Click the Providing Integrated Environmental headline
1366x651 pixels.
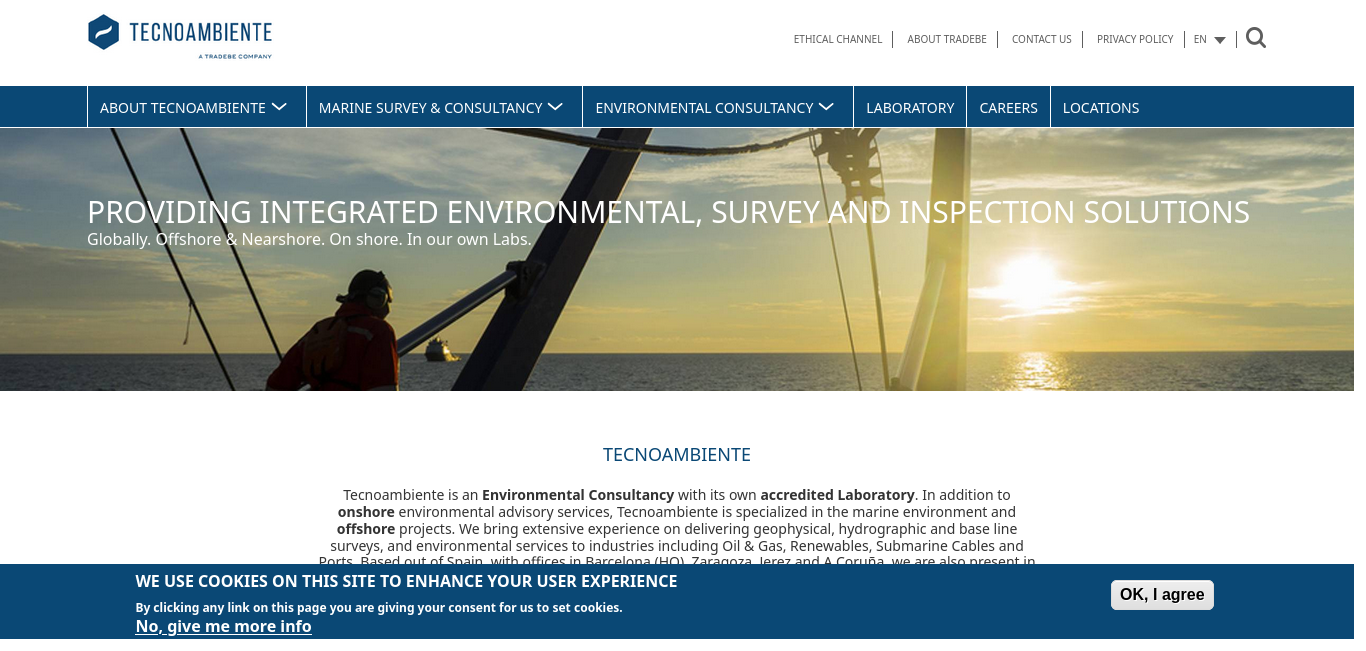pyautogui.click(x=668, y=212)
